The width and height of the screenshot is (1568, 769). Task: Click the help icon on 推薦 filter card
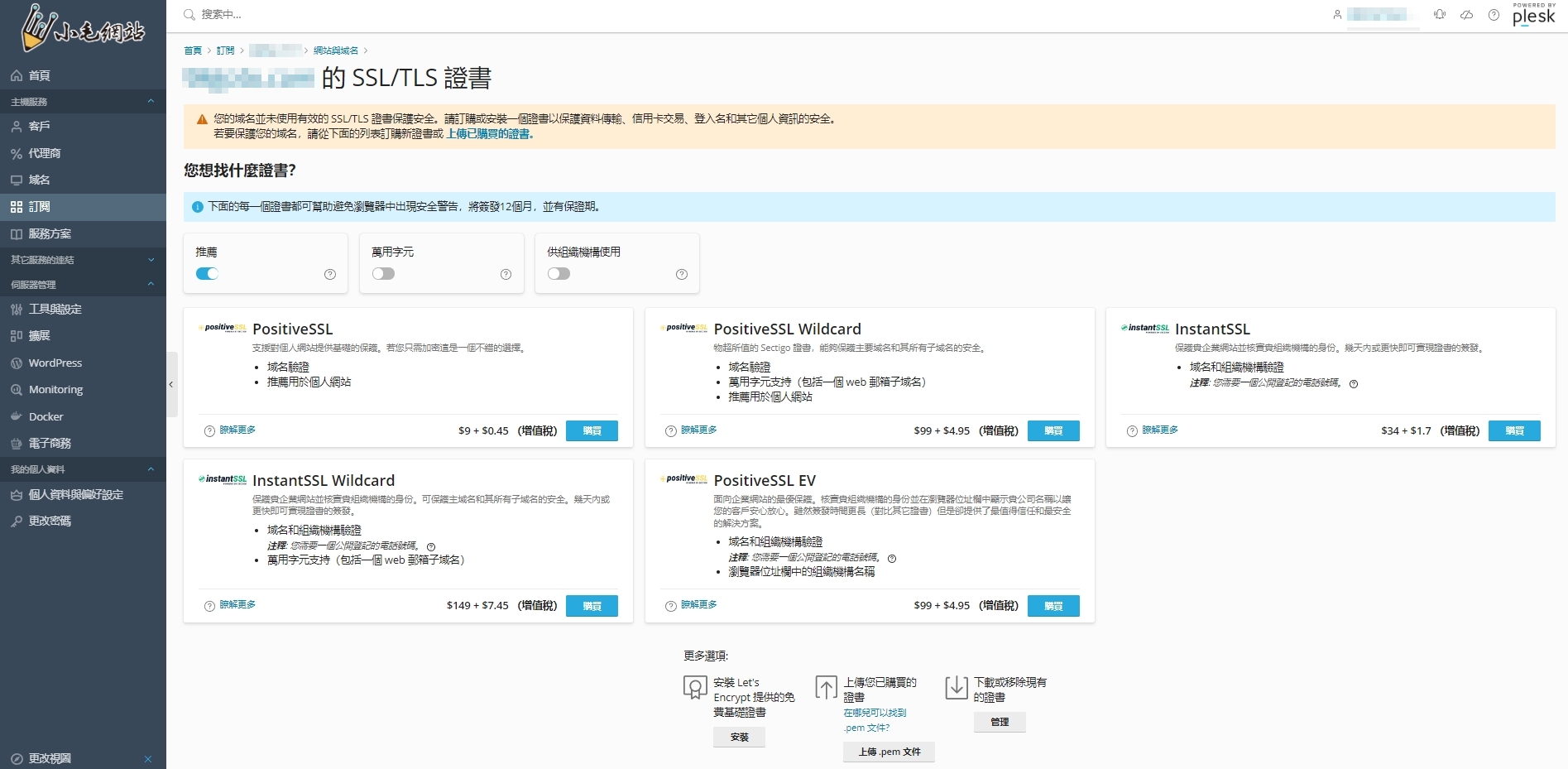click(x=330, y=275)
